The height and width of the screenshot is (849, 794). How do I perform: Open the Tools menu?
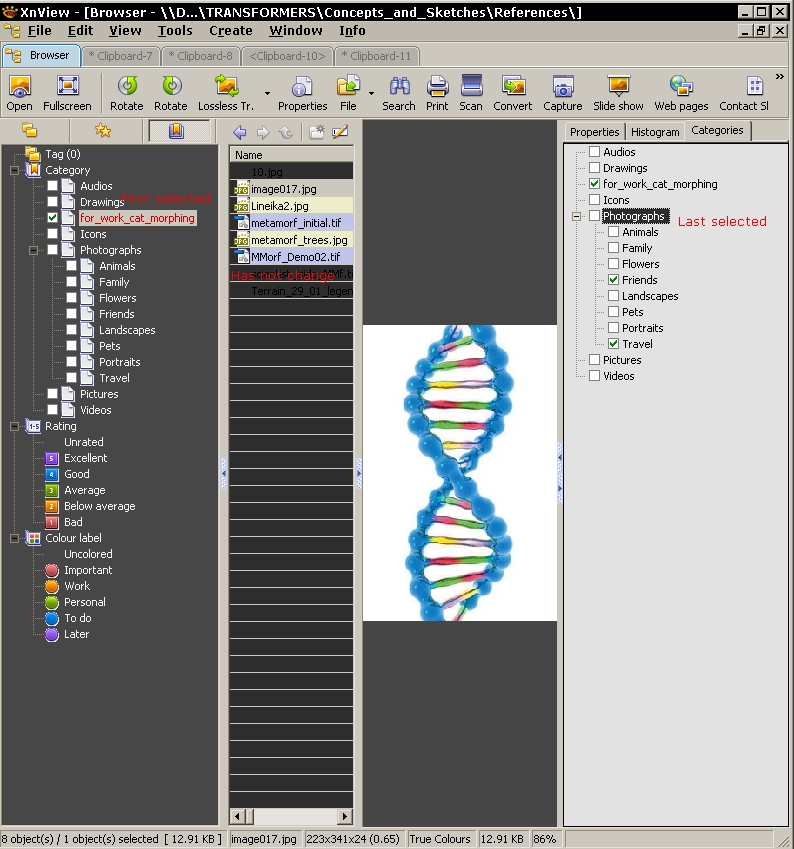(175, 31)
